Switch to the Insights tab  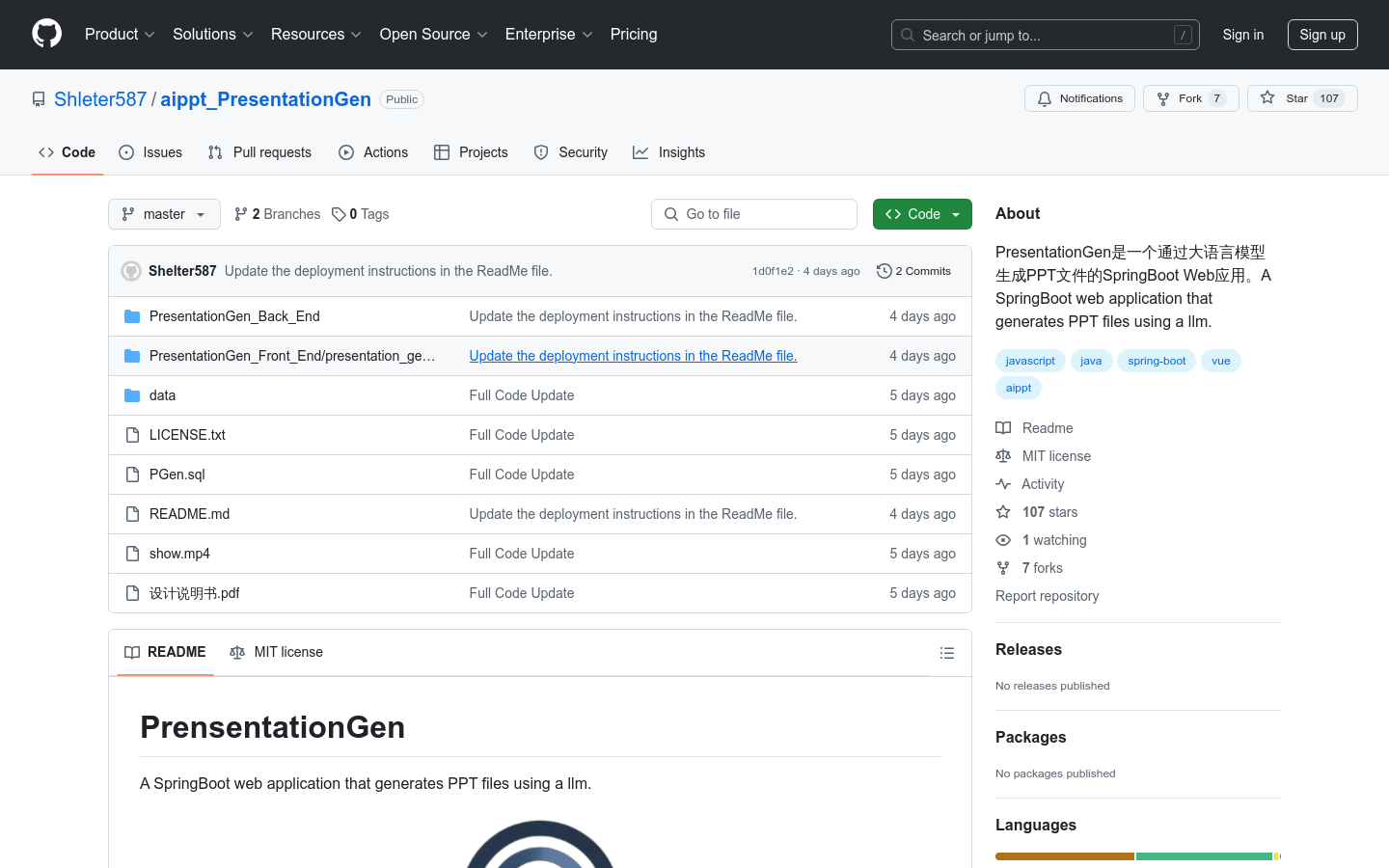(x=669, y=152)
